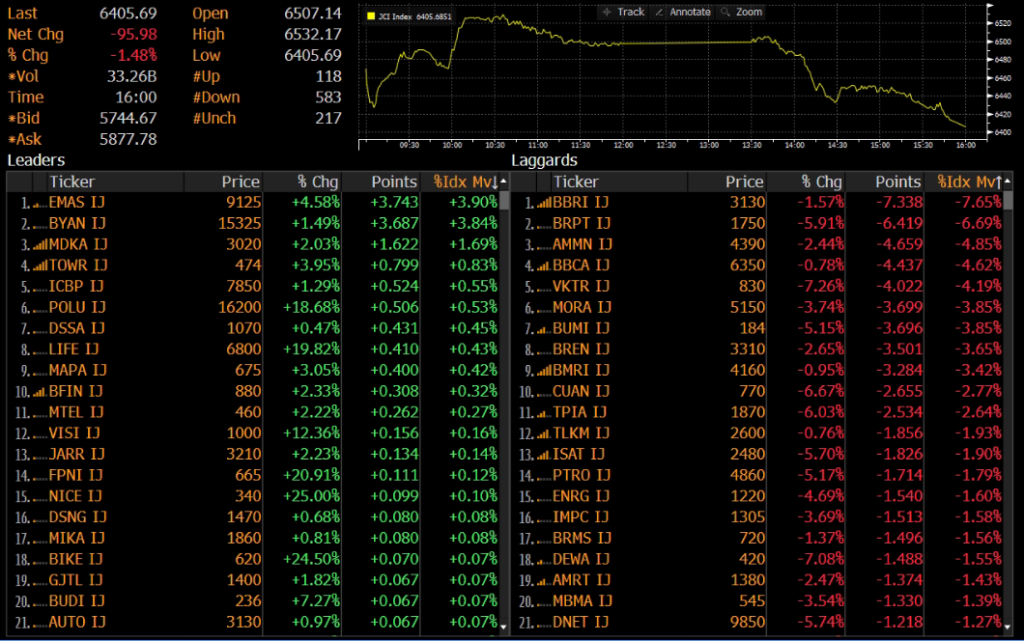The image size is (1024, 641).
Task: Click the Last value 6405.69
Action: pos(128,13)
